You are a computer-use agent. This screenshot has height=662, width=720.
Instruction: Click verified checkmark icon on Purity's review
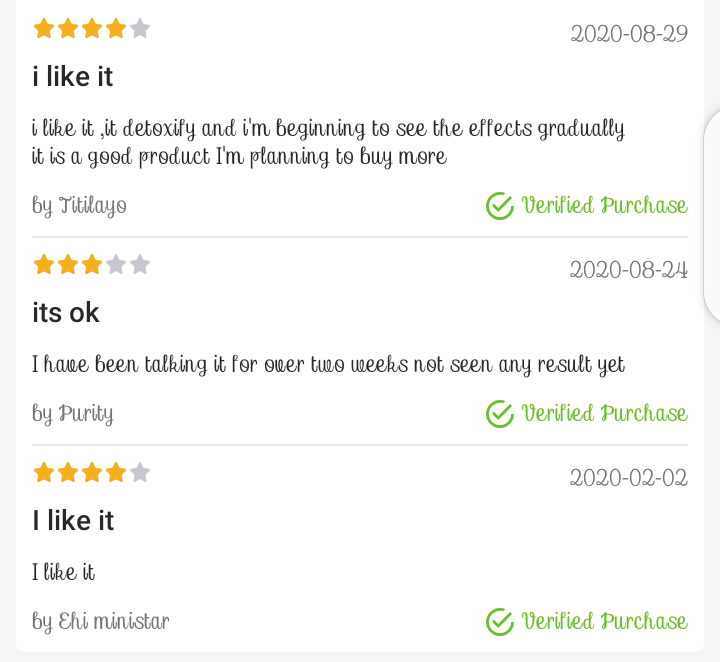click(499, 414)
